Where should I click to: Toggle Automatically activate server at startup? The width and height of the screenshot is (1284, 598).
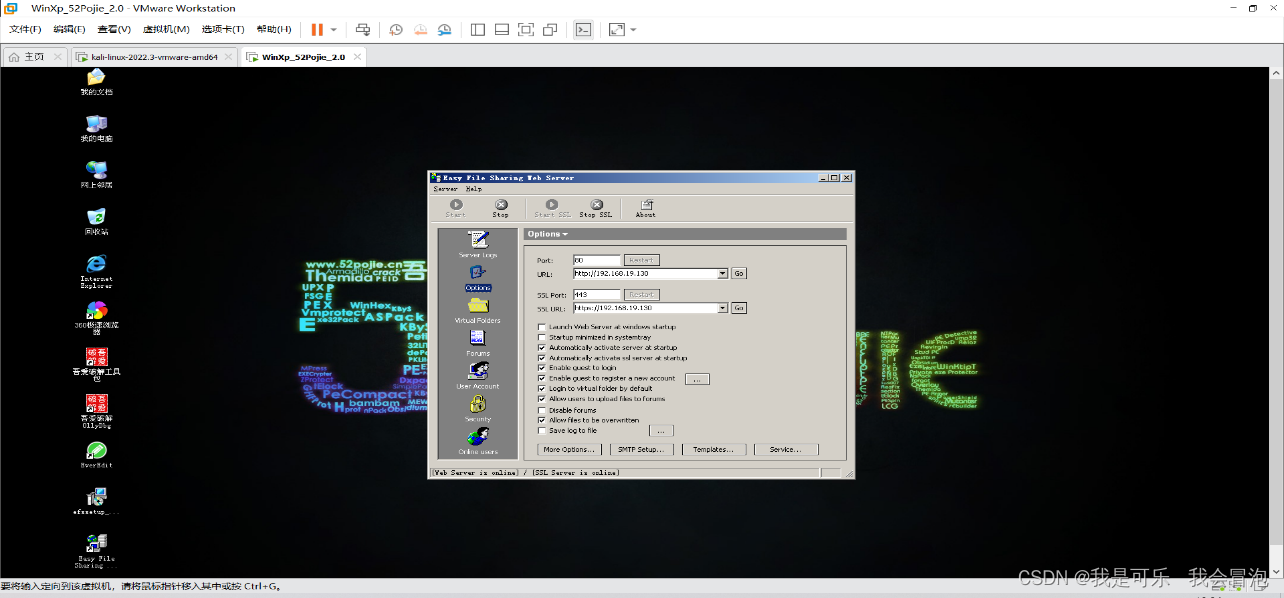click(x=542, y=347)
